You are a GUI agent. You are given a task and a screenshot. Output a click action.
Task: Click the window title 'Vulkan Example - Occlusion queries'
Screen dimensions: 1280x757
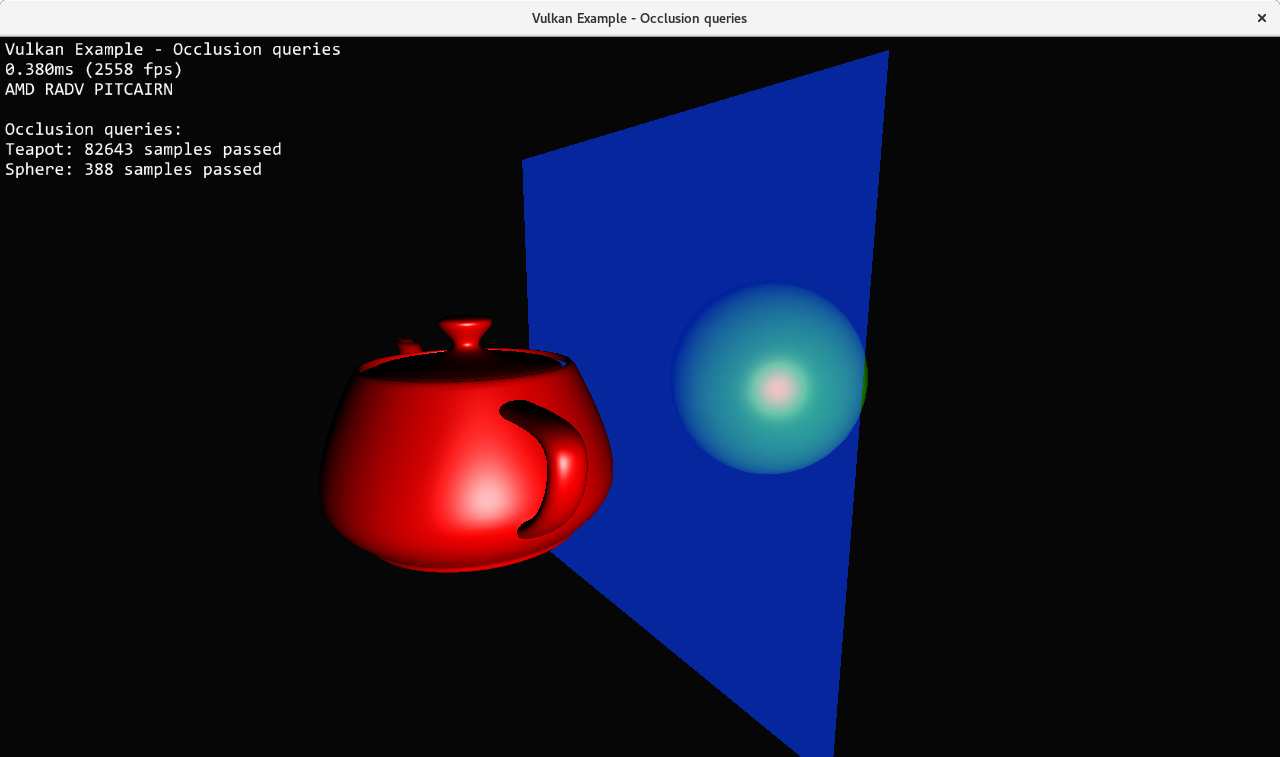pyautogui.click(x=639, y=18)
